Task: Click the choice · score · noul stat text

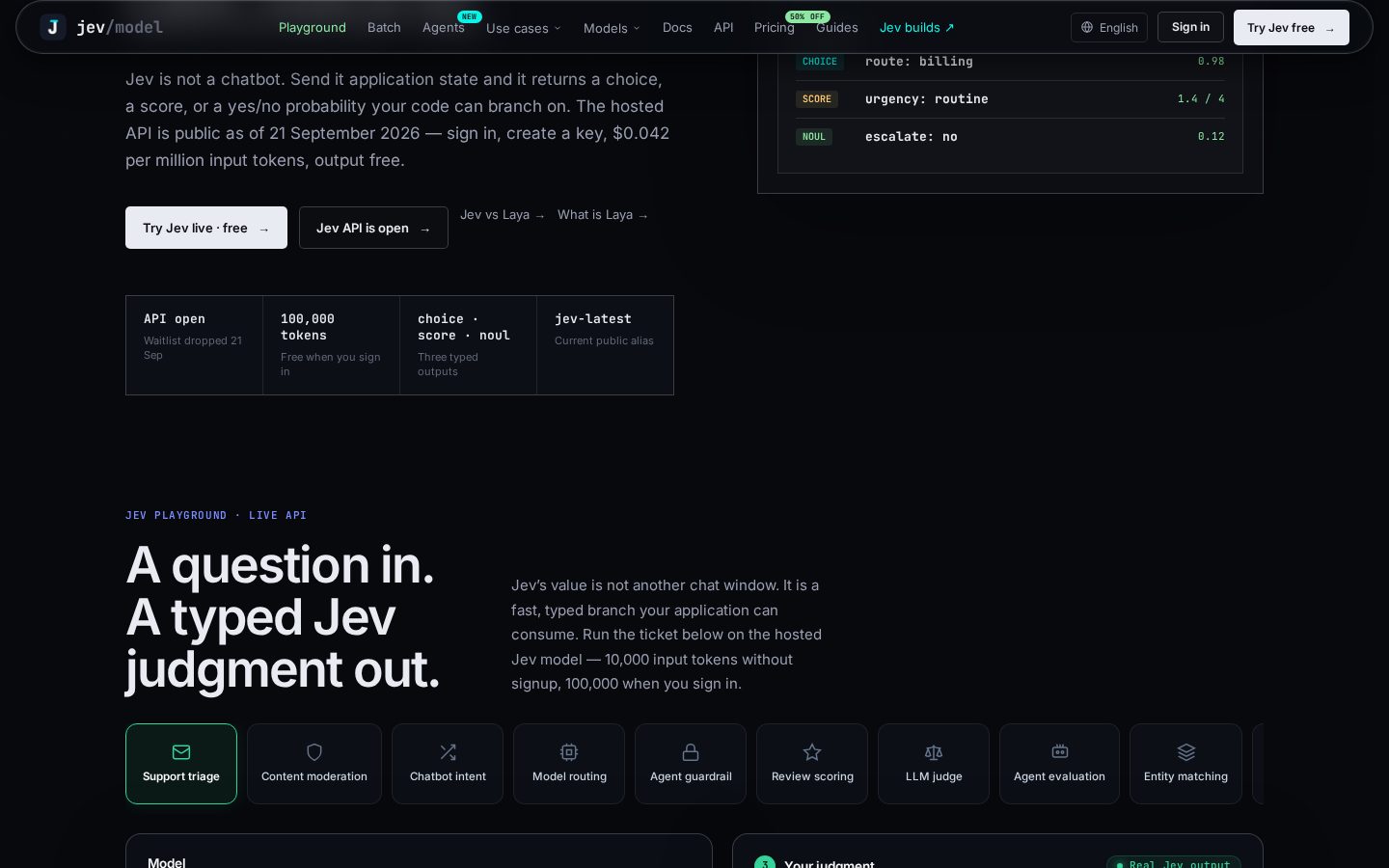Action: click(464, 327)
